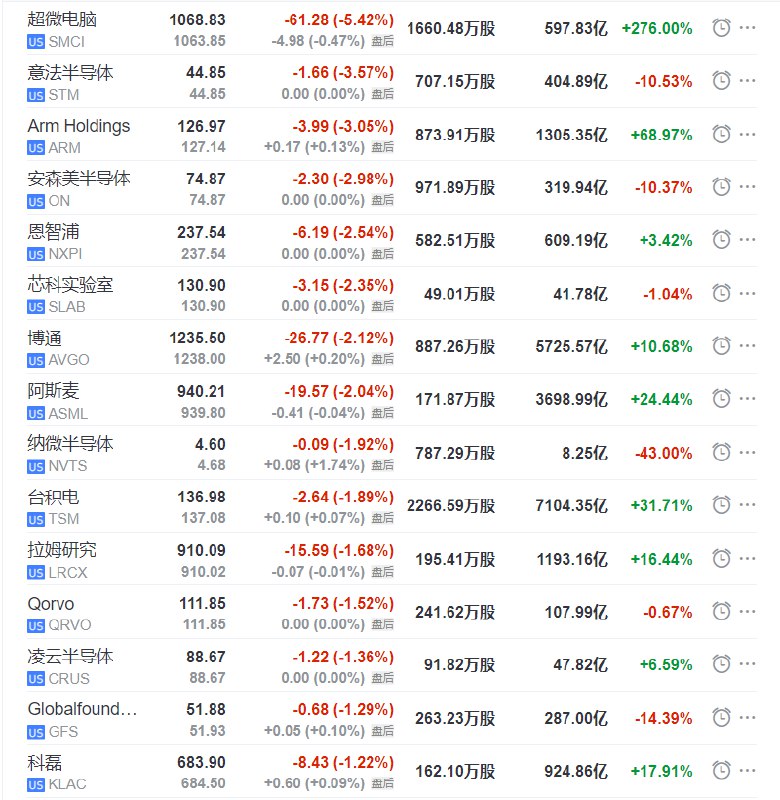
Task: Click the yearly change +68.97%
Action: click(x=662, y=135)
